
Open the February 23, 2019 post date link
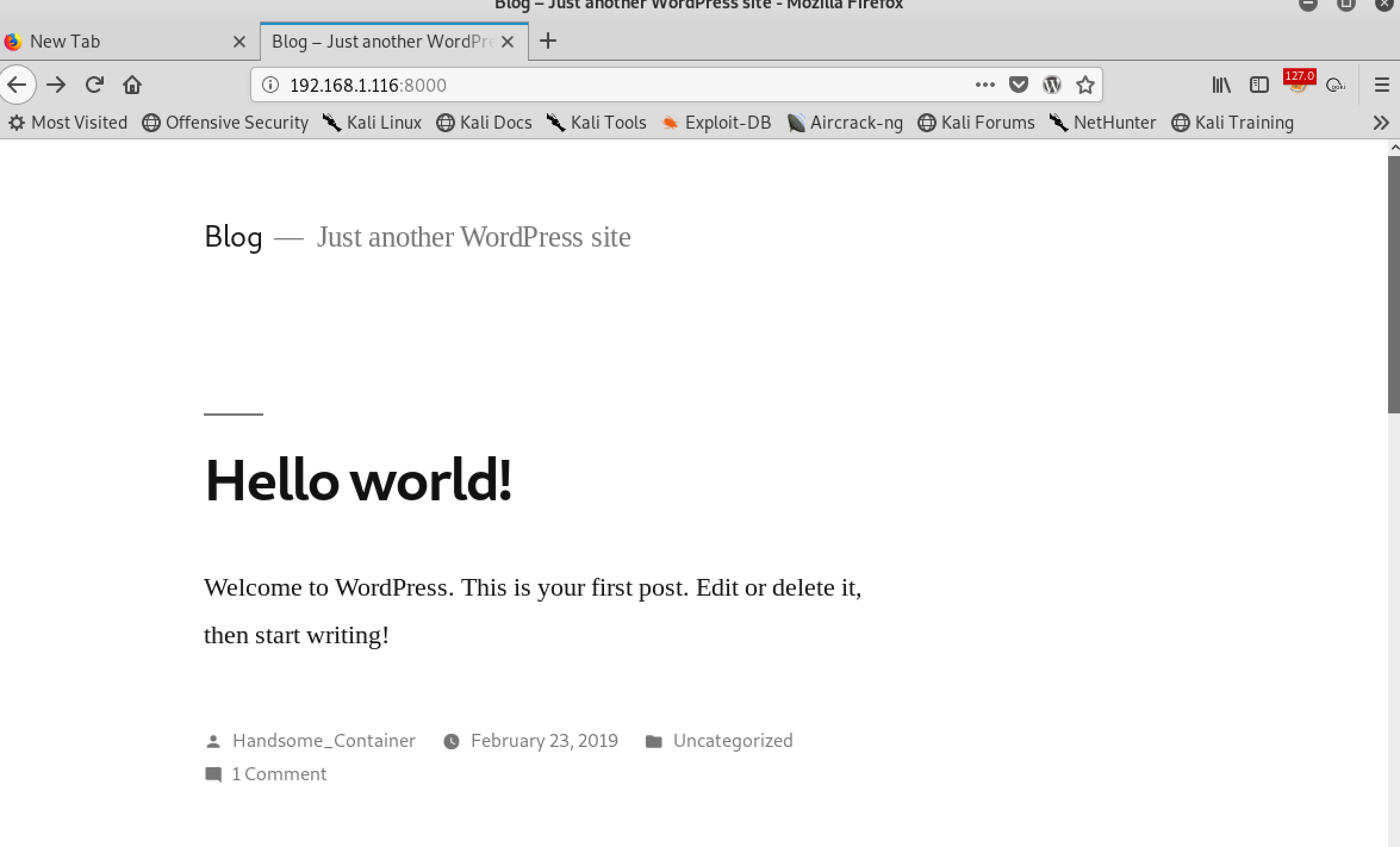click(x=545, y=740)
